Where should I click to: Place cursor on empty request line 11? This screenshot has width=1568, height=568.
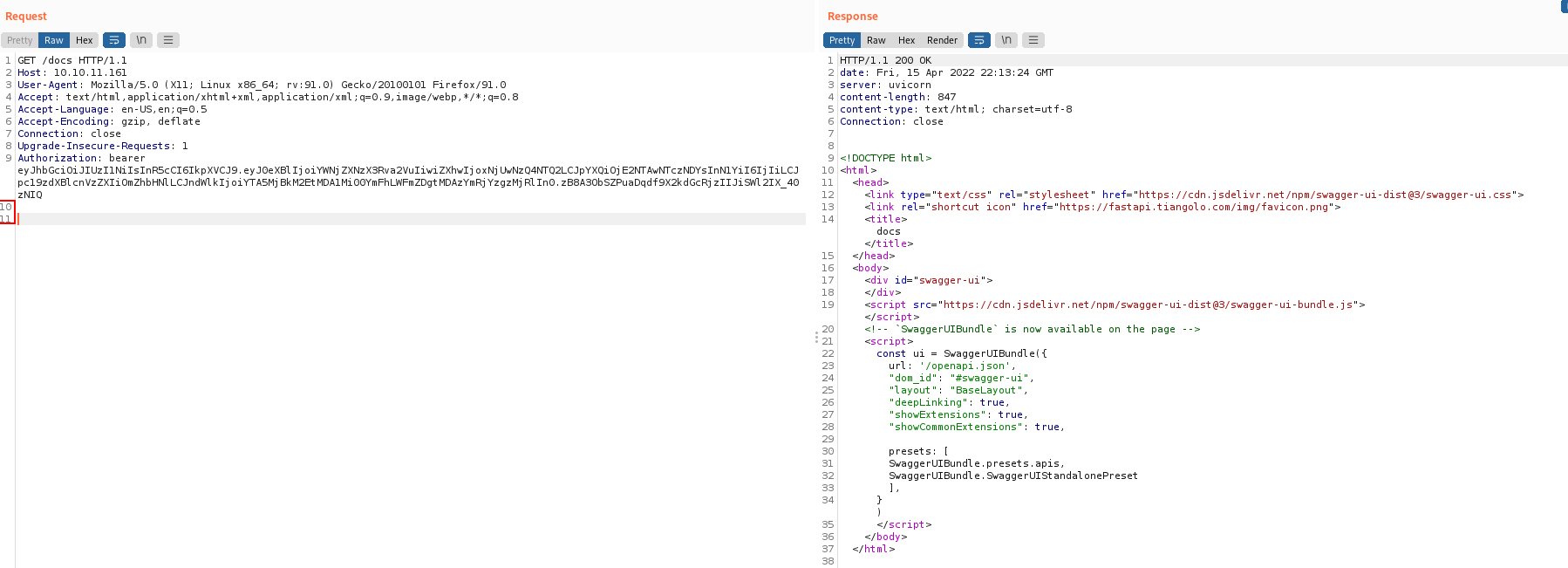coord(410,219)
